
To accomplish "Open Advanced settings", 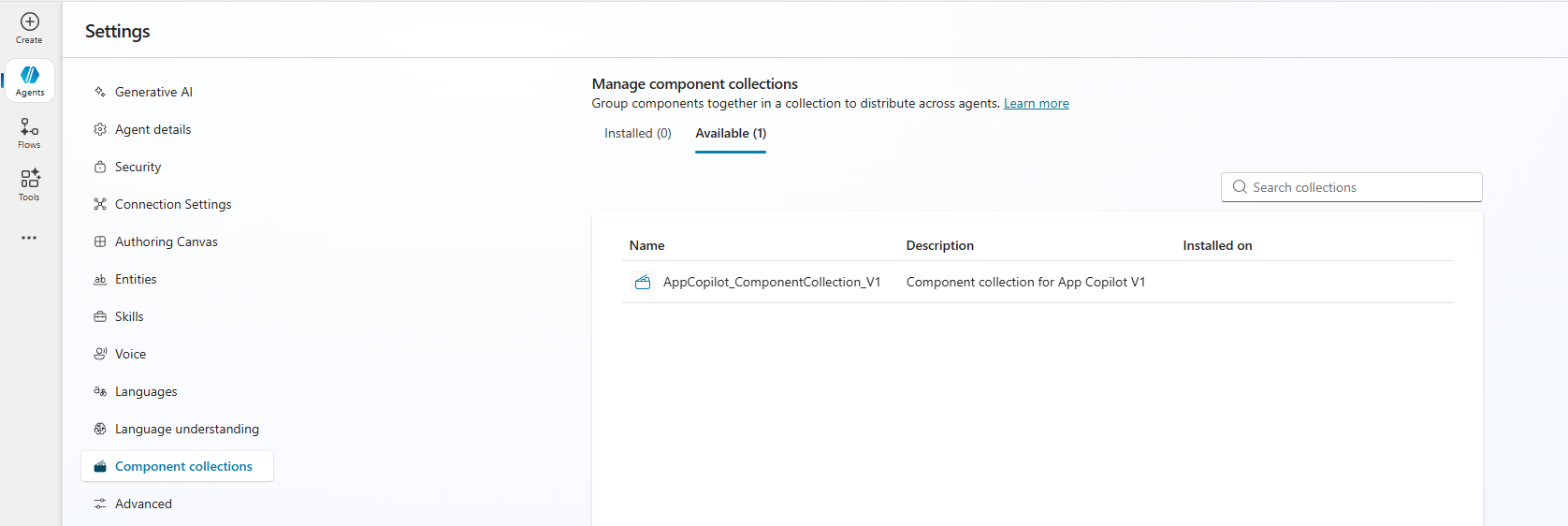I will pos(143,504).
